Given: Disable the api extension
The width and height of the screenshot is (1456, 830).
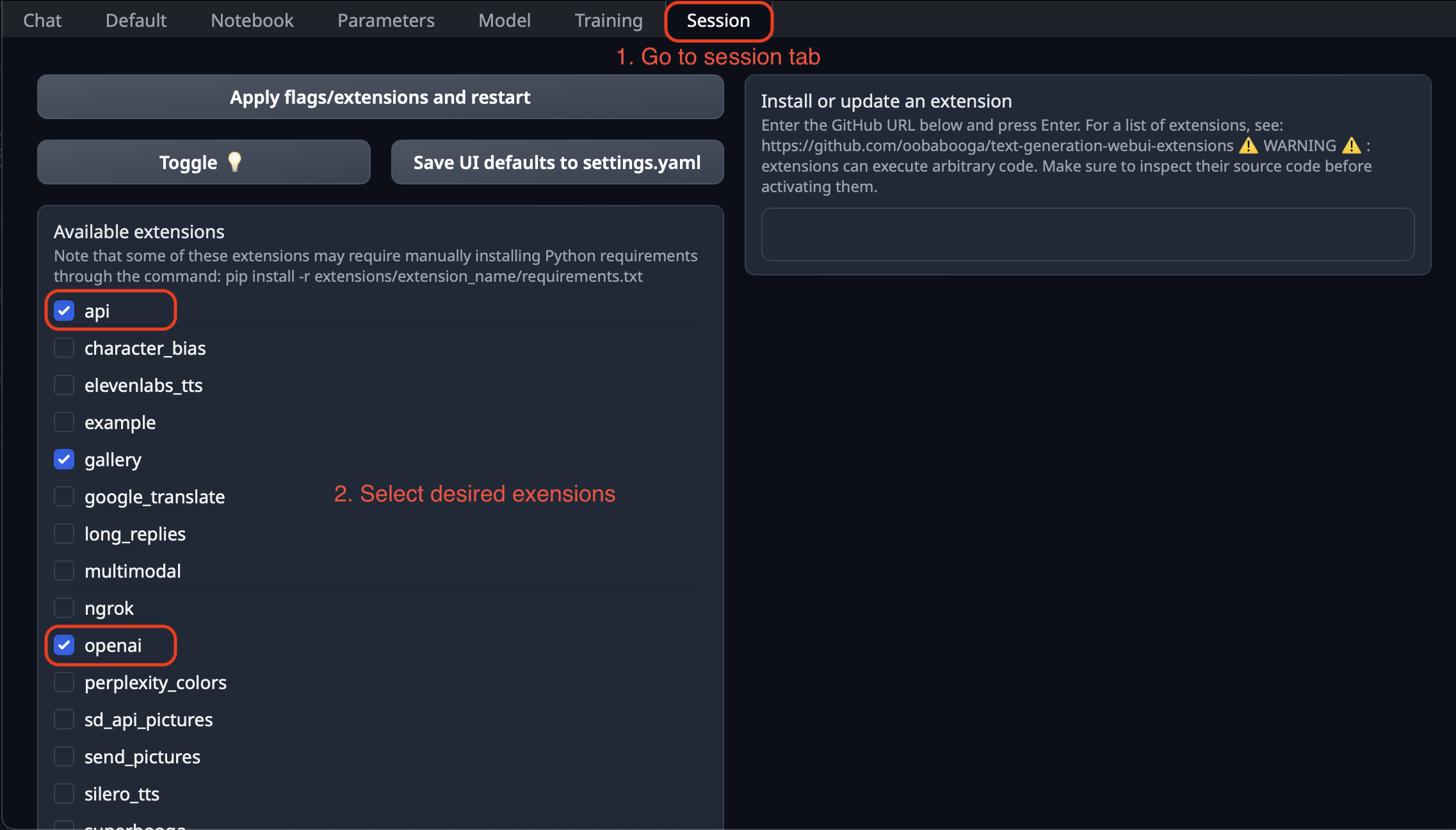Looking at the screenshot, I should coord(64,311).
